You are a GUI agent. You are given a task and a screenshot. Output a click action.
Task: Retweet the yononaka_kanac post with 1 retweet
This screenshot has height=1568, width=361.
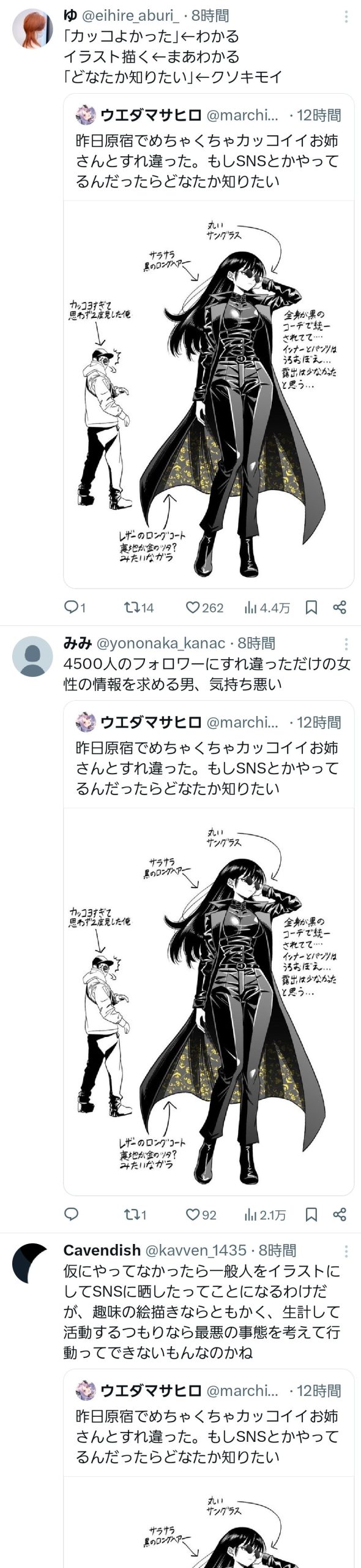click(135, 1214)
